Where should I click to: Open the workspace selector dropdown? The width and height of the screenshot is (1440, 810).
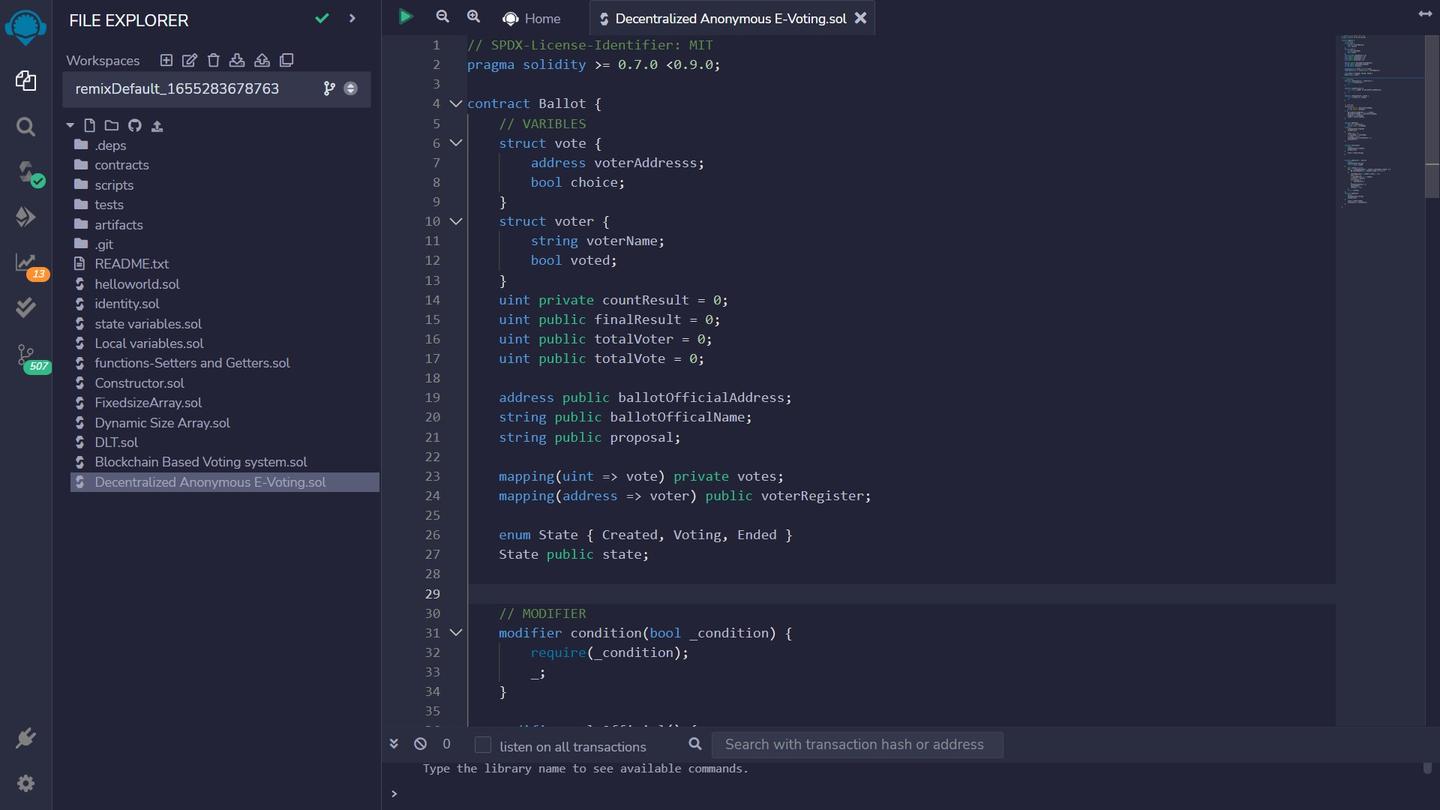tap(217, 89)
